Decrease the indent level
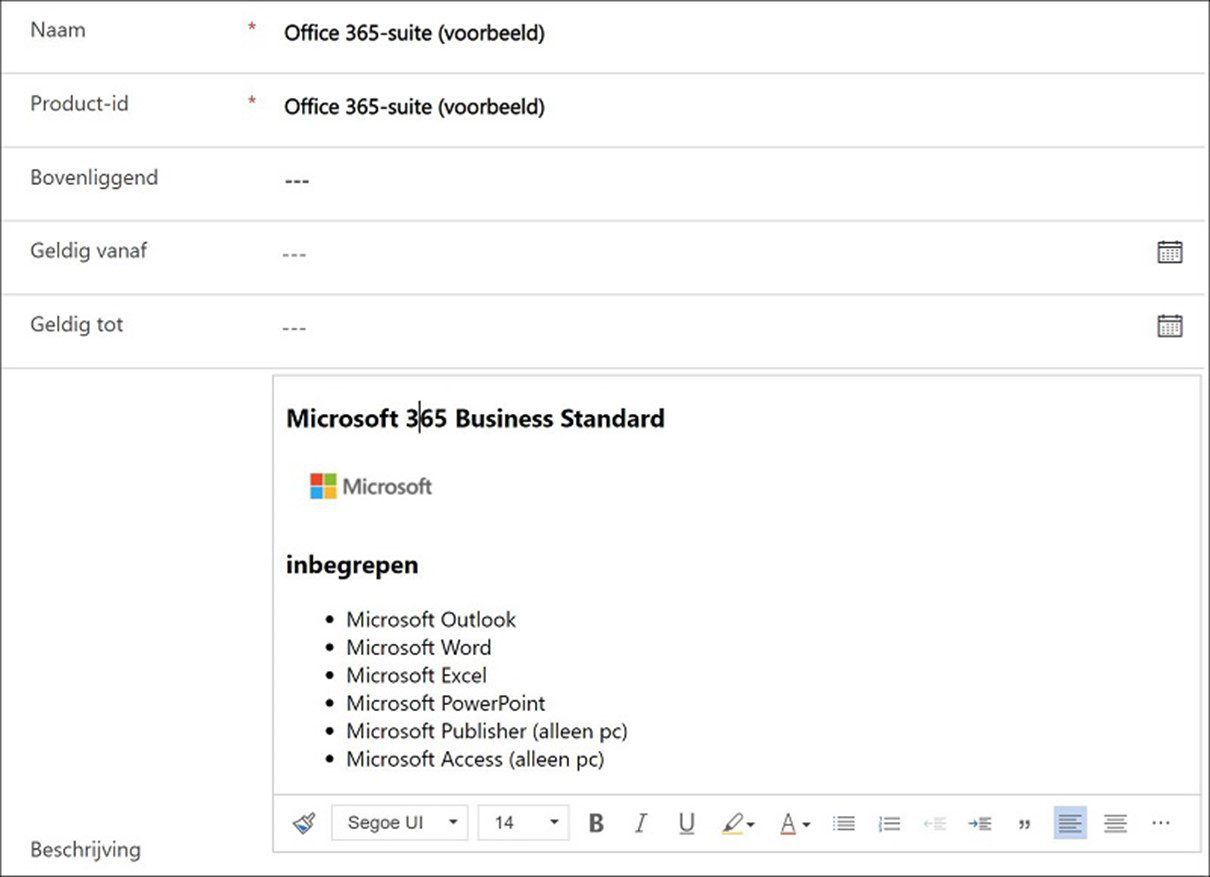 click(934, 823)
